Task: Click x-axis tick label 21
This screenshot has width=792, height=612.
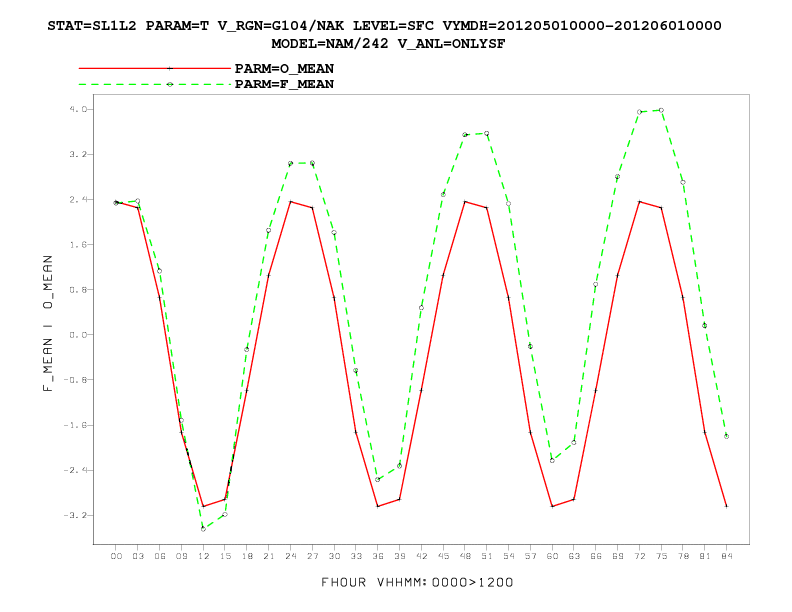Action: click(x=269, y=556)
